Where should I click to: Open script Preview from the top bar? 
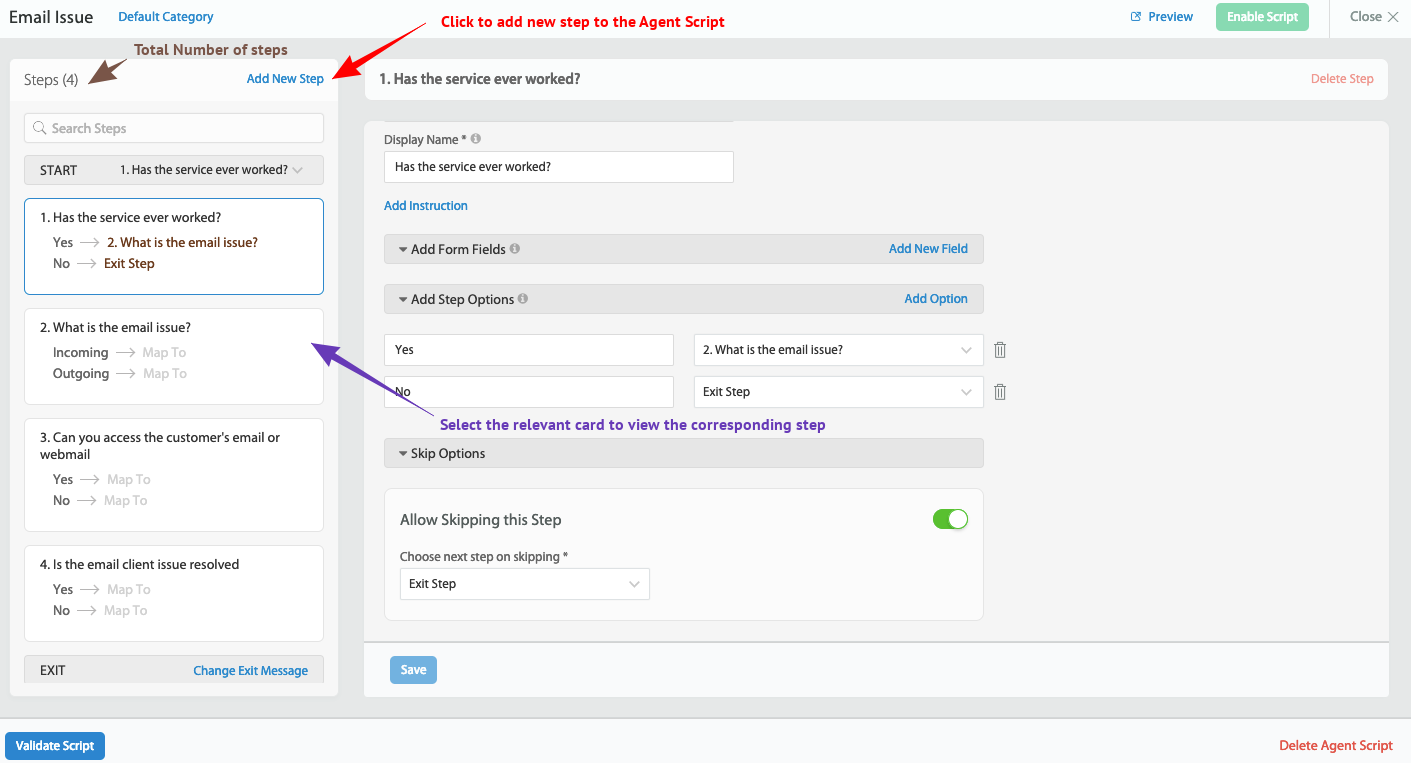pos(1162,16)
